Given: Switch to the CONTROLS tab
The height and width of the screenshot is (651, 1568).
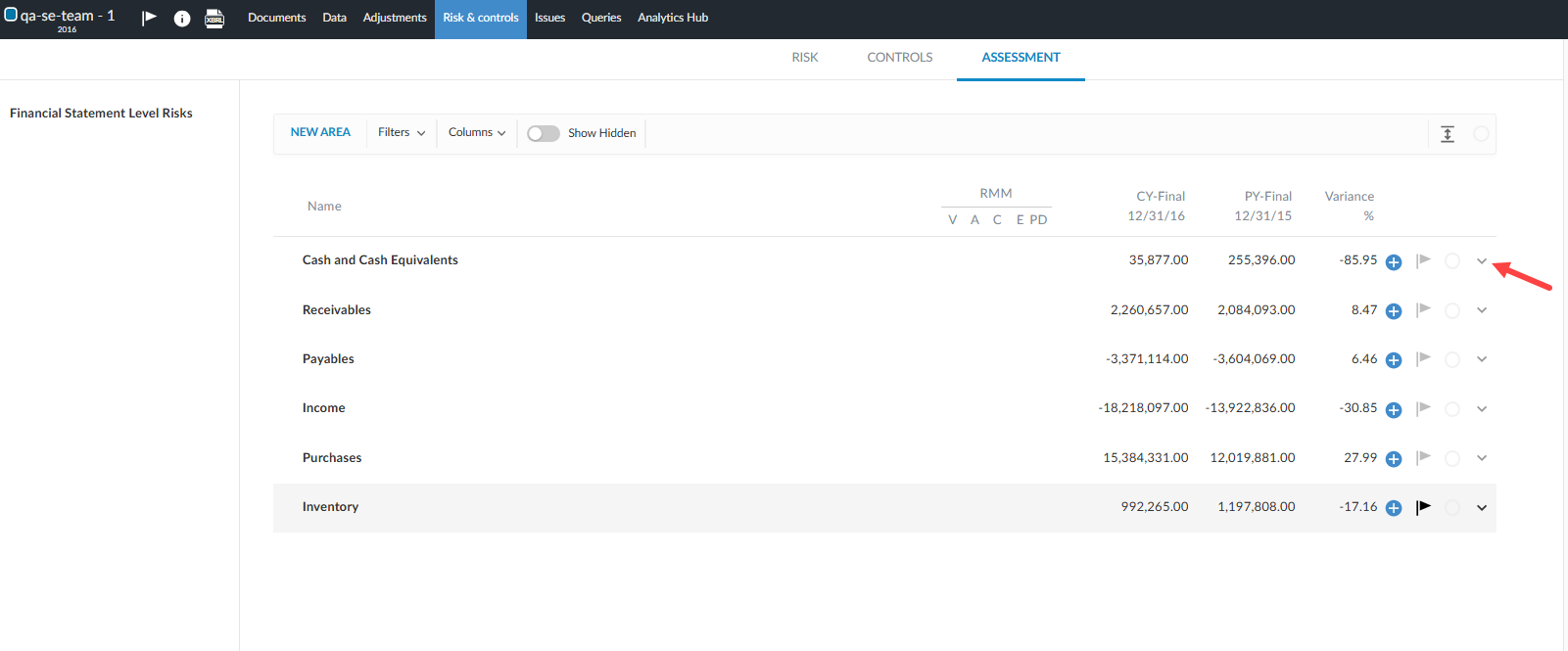Looking at the screenshot, I should tap(900, 58).
